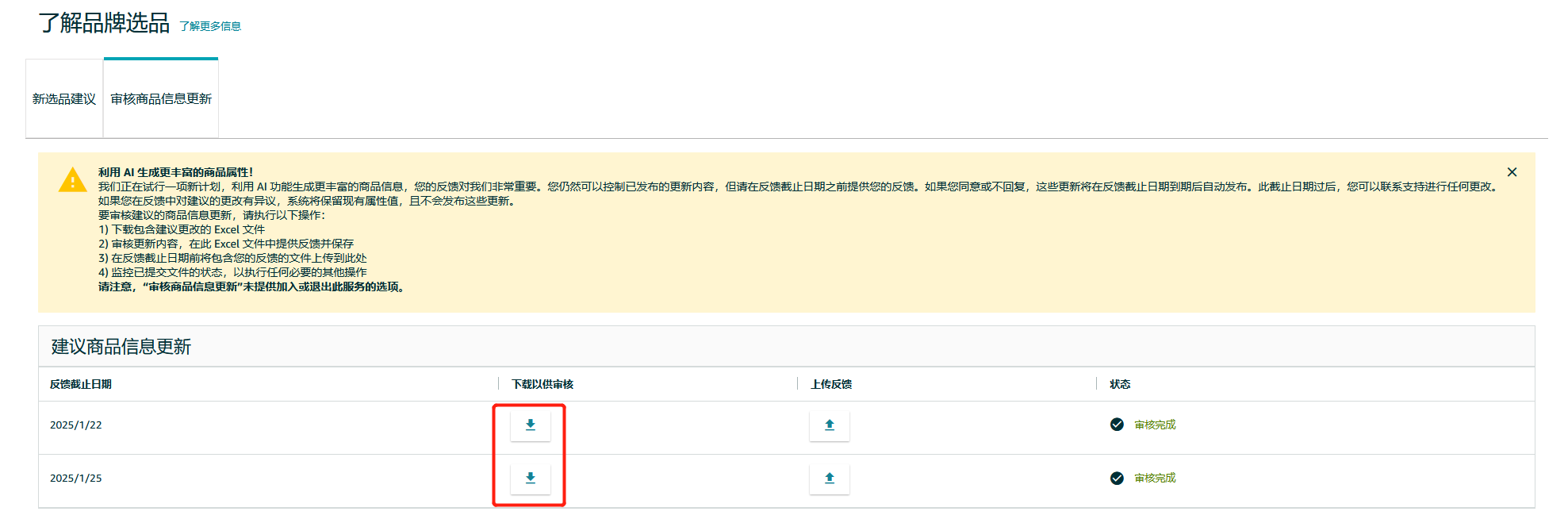Click 审核完成 status for 2025/1/22
This screenshot has width=1568, height=519.
pyautogui.click(x=1155, y=425)
